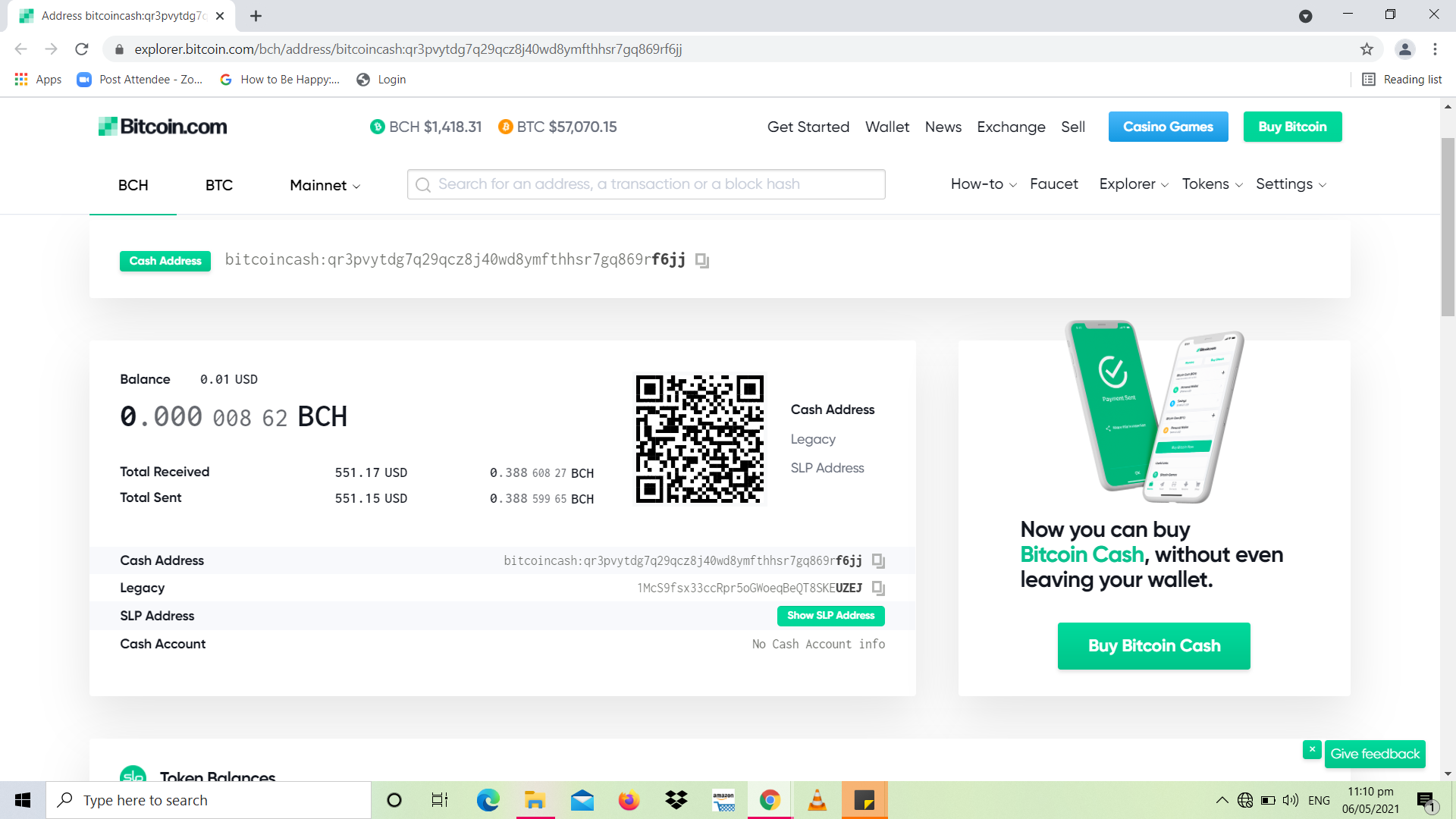The image size is (1456, 819).
Task: Switch to the BTC tab
Action: [x=219, y=186]
